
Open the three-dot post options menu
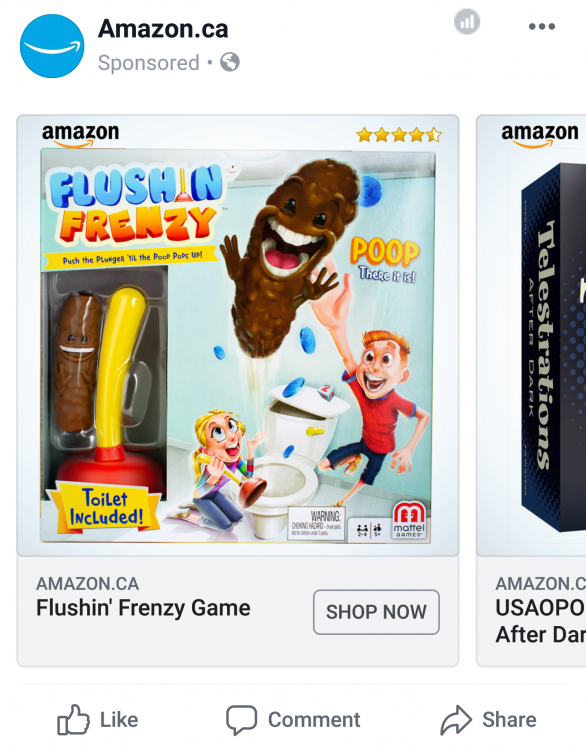[542, 27]
